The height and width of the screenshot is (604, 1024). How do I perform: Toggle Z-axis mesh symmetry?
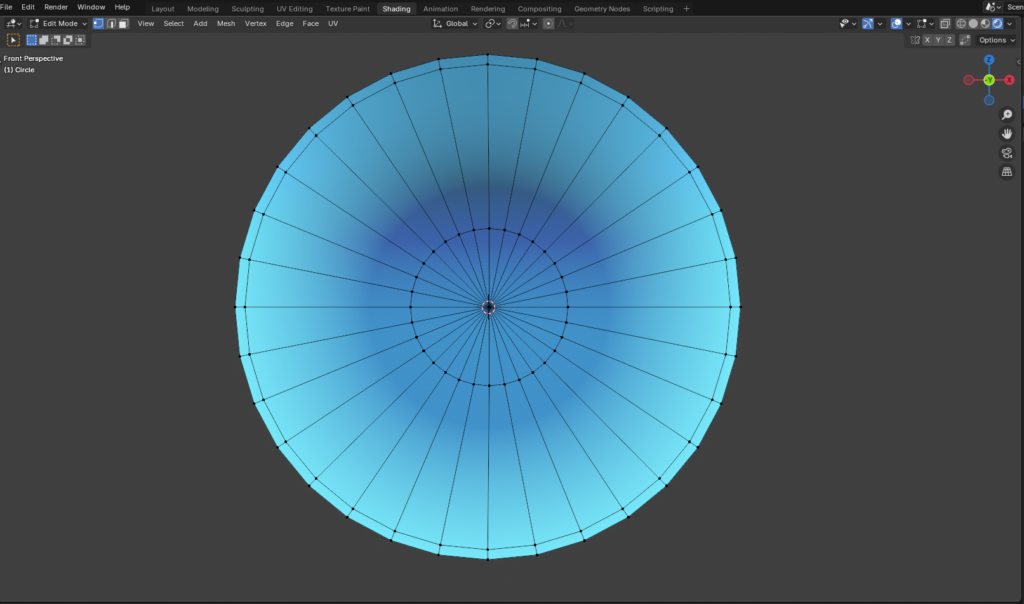pos(950,40)
